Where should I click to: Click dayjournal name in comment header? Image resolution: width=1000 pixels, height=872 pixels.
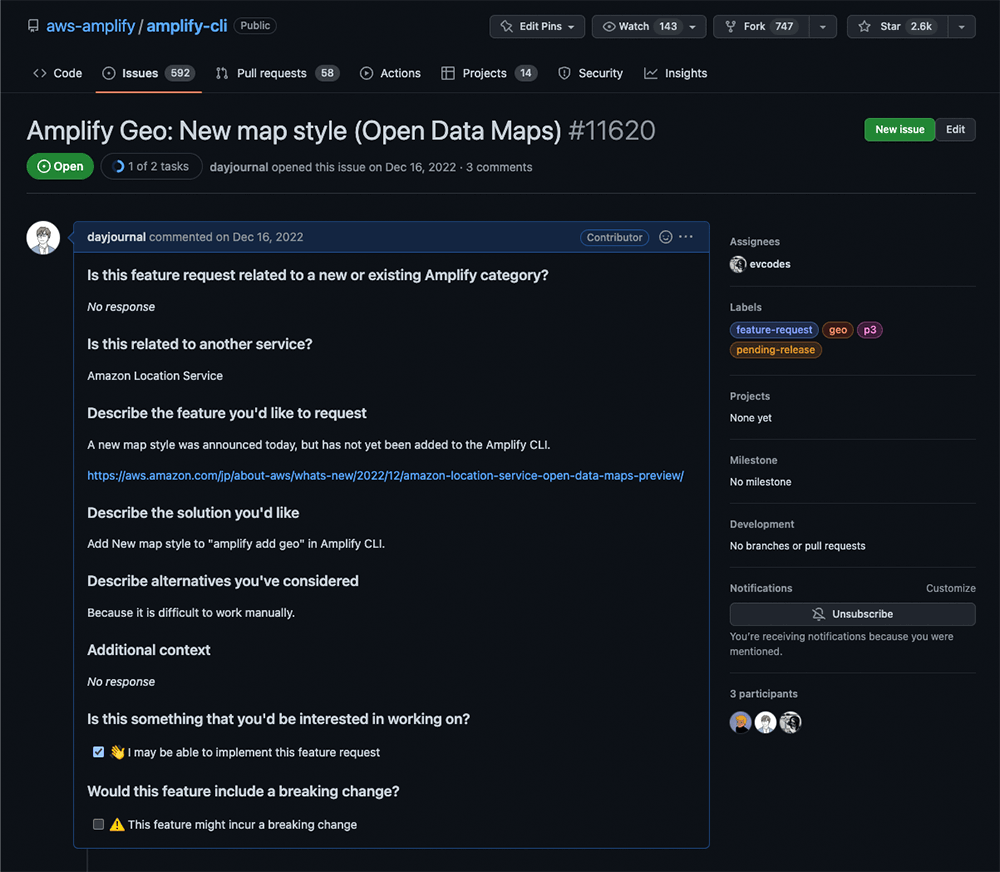(116, 237)
